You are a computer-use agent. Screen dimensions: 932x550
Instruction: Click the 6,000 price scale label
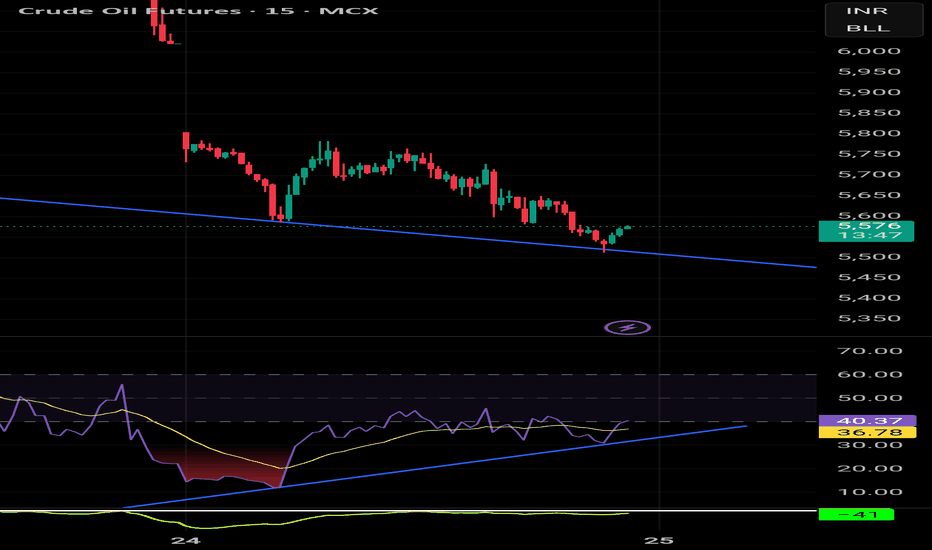click(x=869, y=51)
